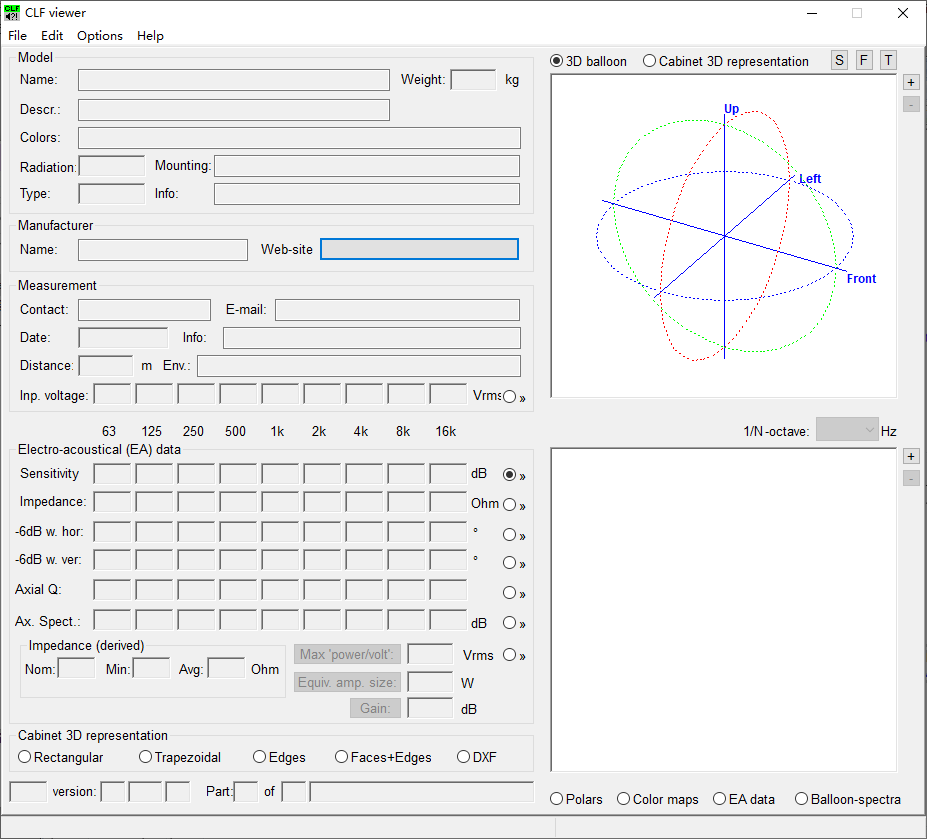Viewport: 927px width, 839px height.
Task: Select Sensitivity plot radio button
Action: point(510,475)
